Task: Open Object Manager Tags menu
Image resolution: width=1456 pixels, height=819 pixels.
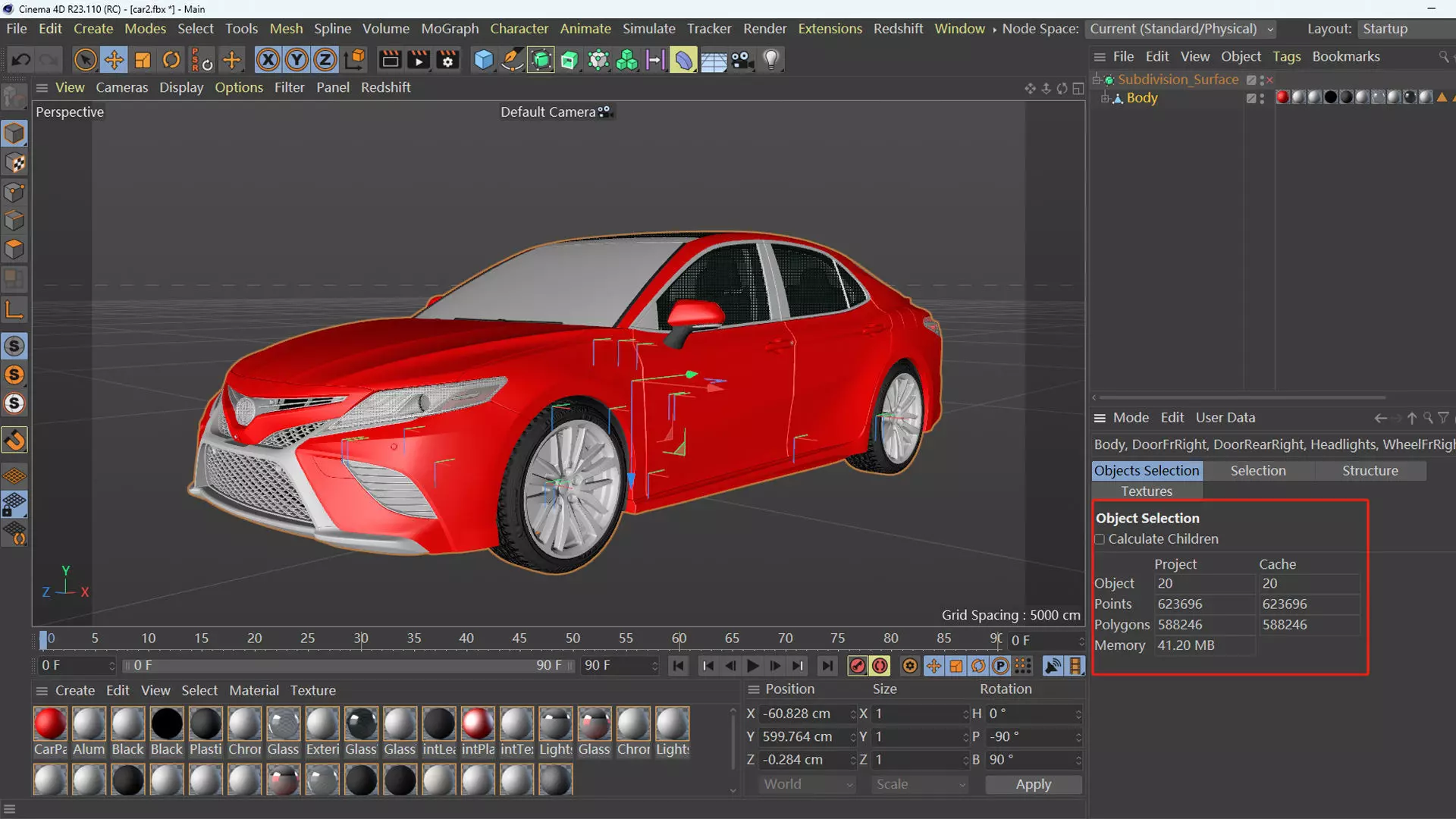Action: [1286, 57]
